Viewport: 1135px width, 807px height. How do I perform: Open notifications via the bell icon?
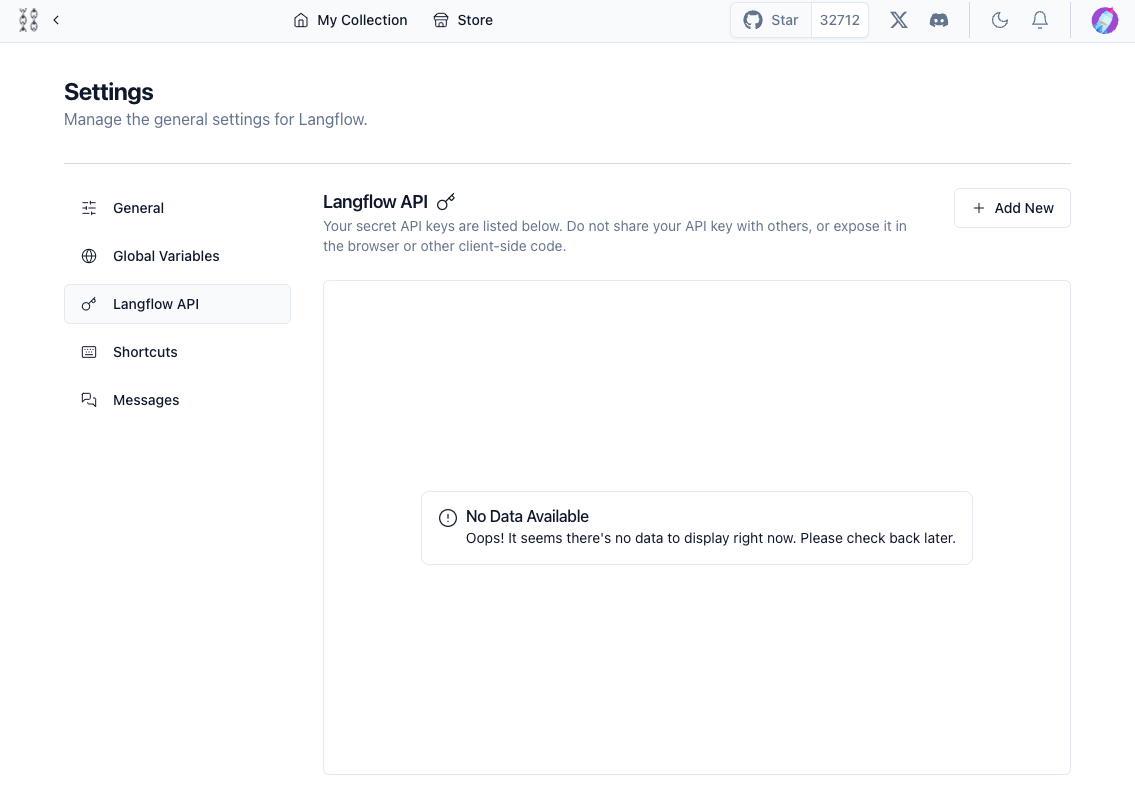[x=1039, y=20]
